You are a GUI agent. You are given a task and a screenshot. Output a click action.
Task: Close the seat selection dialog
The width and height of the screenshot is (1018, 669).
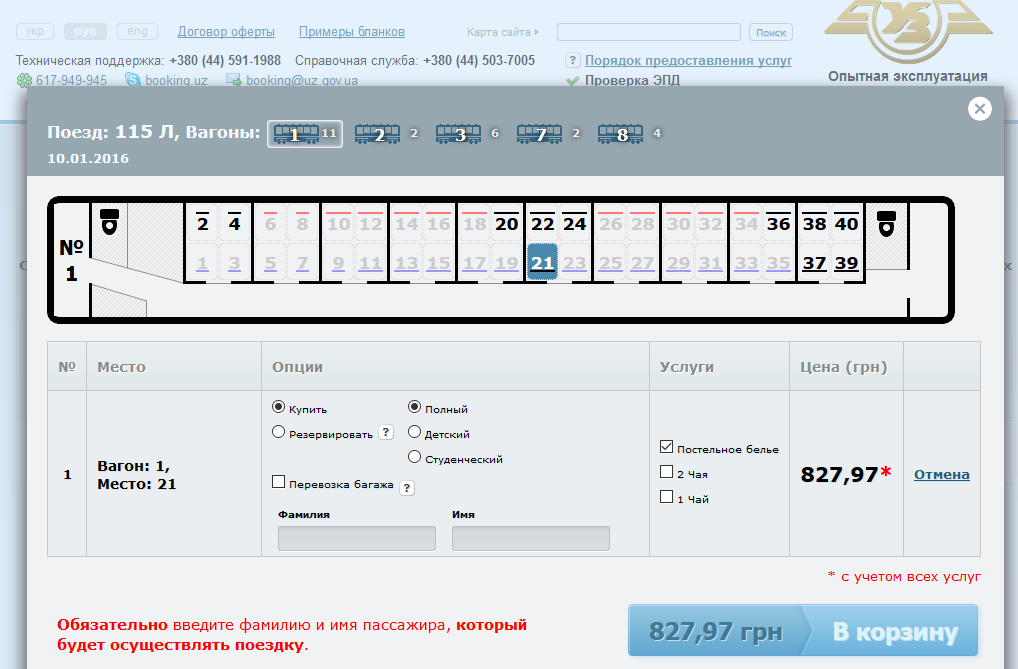[980, 109]
